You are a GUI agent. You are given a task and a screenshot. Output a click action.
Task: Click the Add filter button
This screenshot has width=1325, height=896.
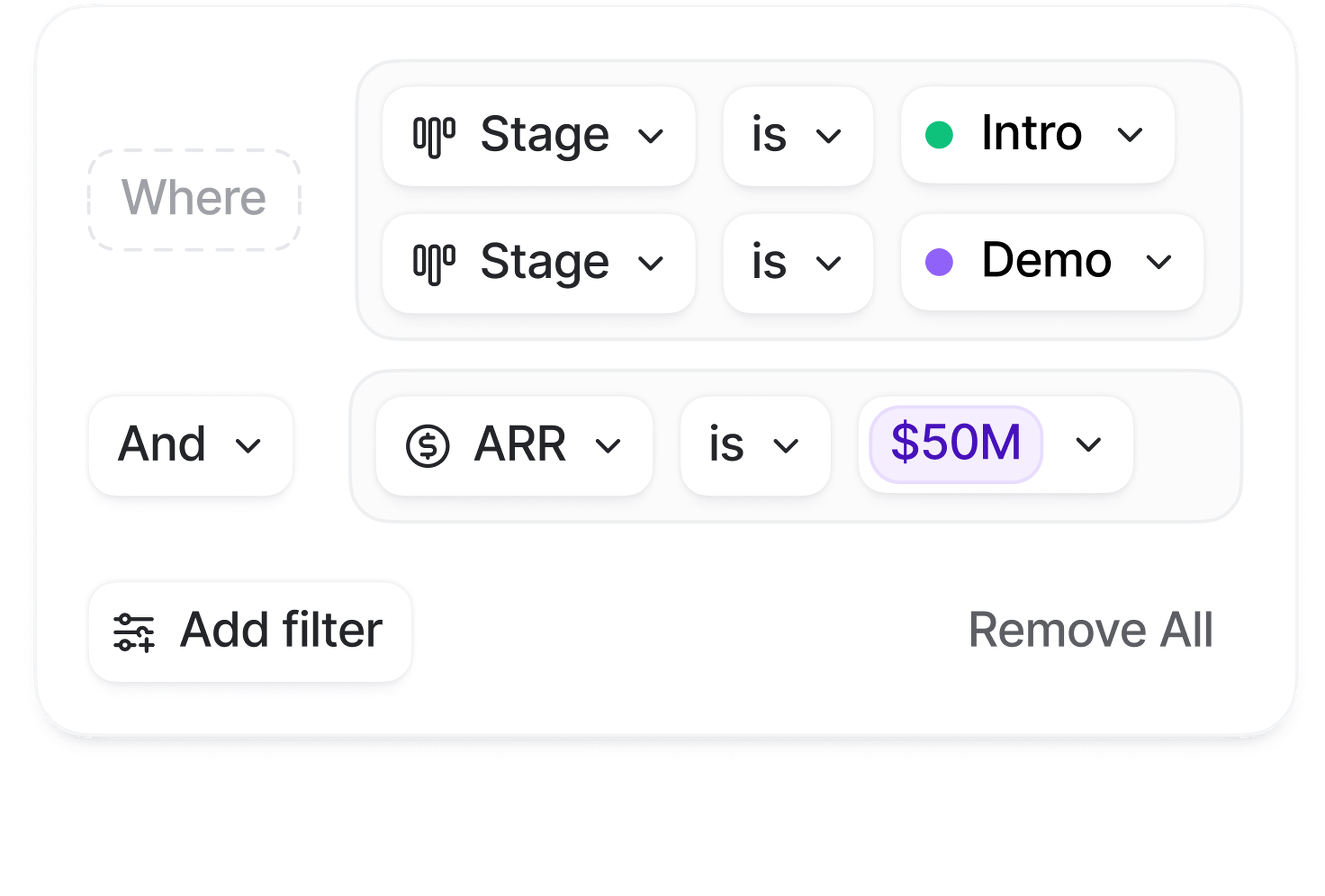[x=250, y=631]
